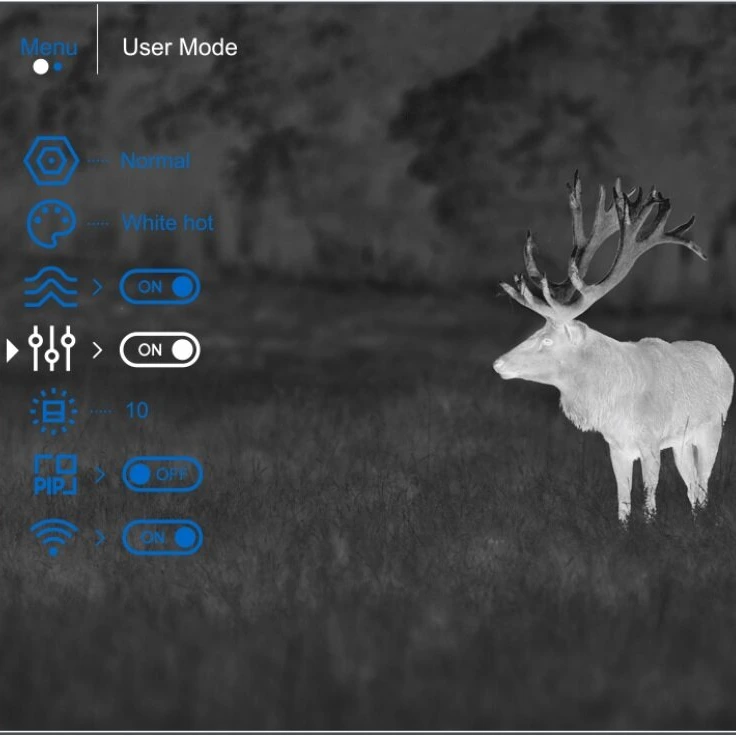Open the sliders User Mode icon

(52, 348)
